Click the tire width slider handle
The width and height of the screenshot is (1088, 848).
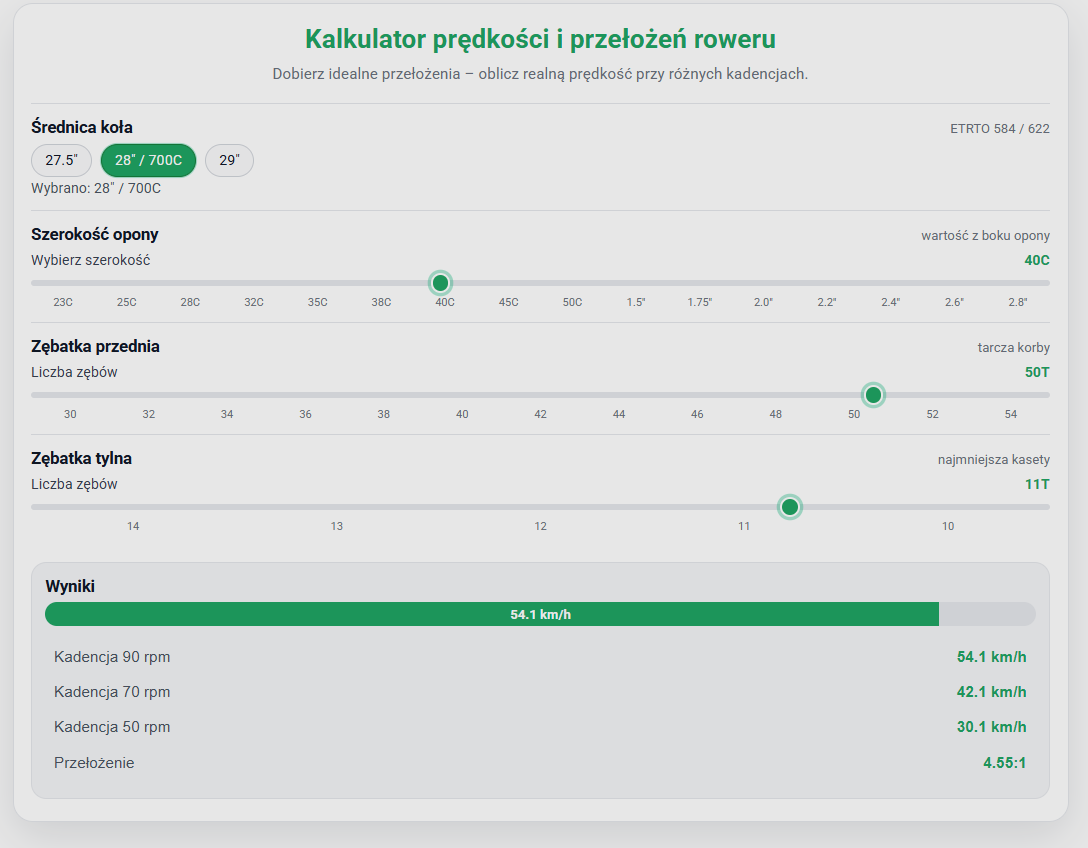coord(440,283)
